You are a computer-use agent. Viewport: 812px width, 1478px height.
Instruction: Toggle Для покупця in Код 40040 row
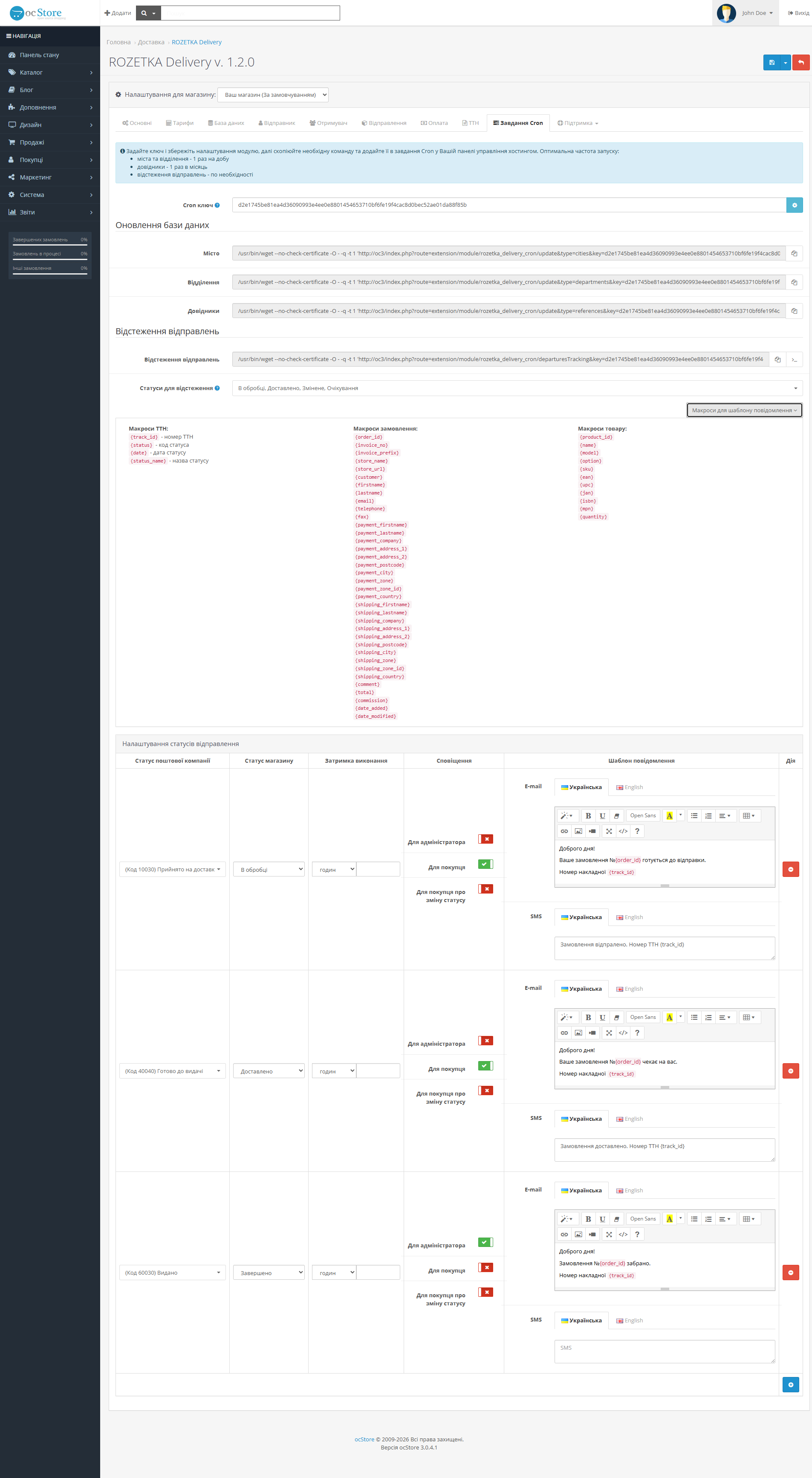[485, 1065]
